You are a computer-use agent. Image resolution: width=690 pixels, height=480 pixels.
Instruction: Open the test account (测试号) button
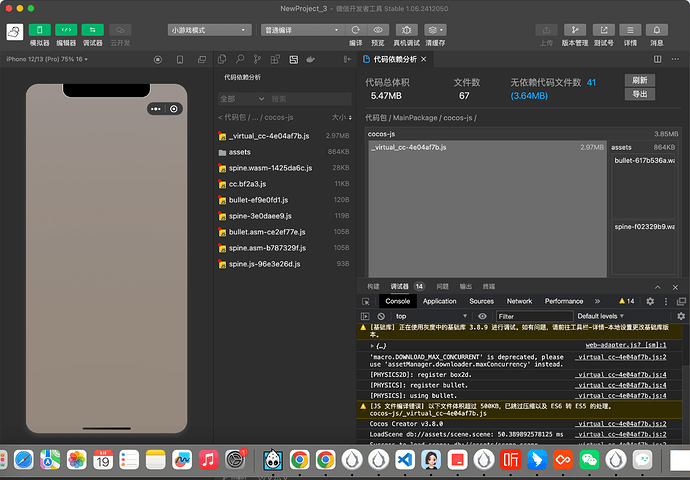[x=604, y=30]
